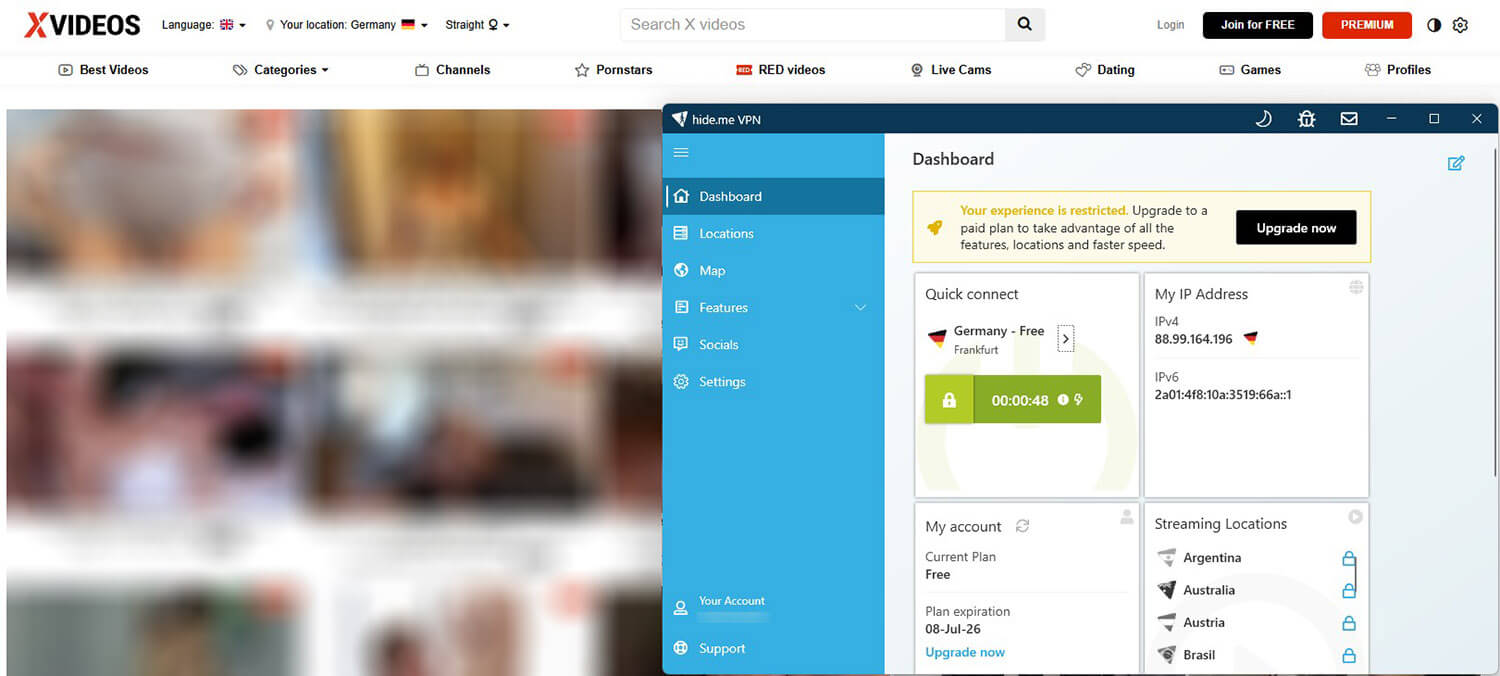1500x676 pixels.
Task: Click the website search magnifier button
Action: 1025,24
